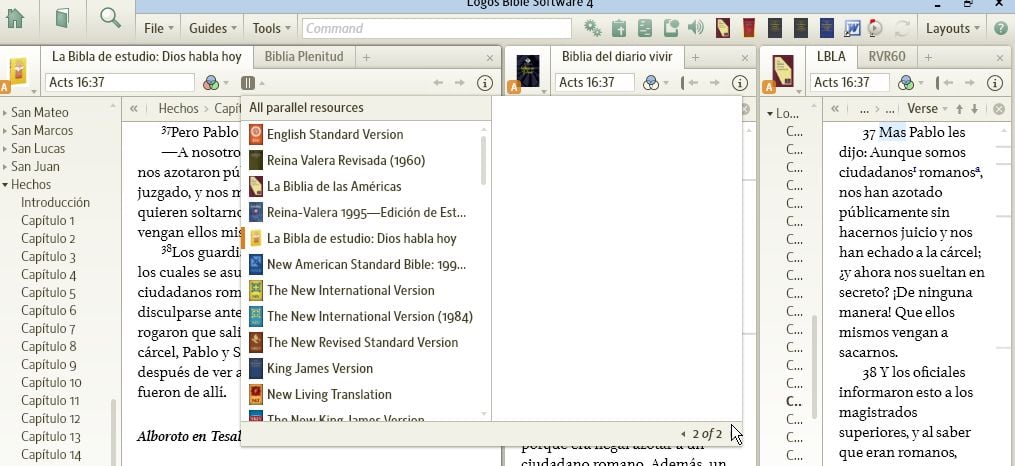Viewport: 1015px width, 466px height.
Task: Open the Help question mark icon
Action: click(1000, 28)
